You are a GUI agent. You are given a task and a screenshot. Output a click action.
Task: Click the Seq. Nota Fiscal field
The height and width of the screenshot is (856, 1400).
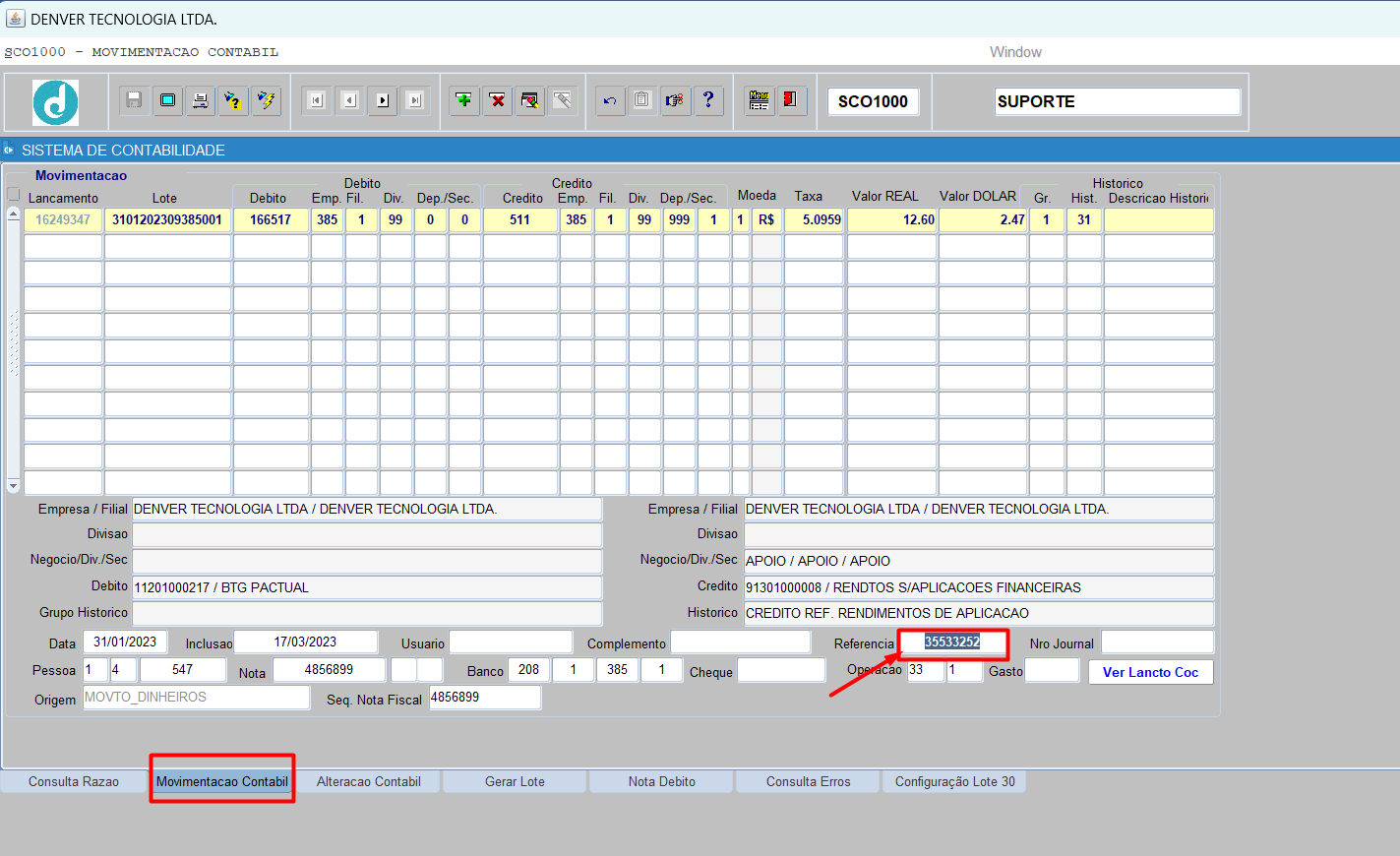(x=485, y=698)
